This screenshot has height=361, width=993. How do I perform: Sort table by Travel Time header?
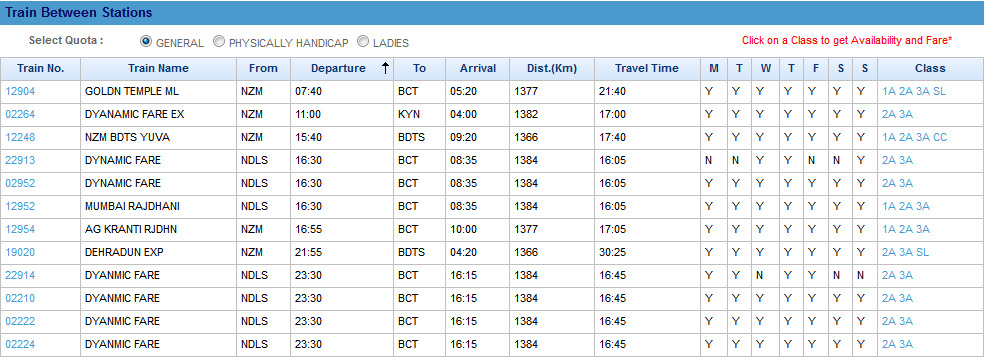point(647,68)
